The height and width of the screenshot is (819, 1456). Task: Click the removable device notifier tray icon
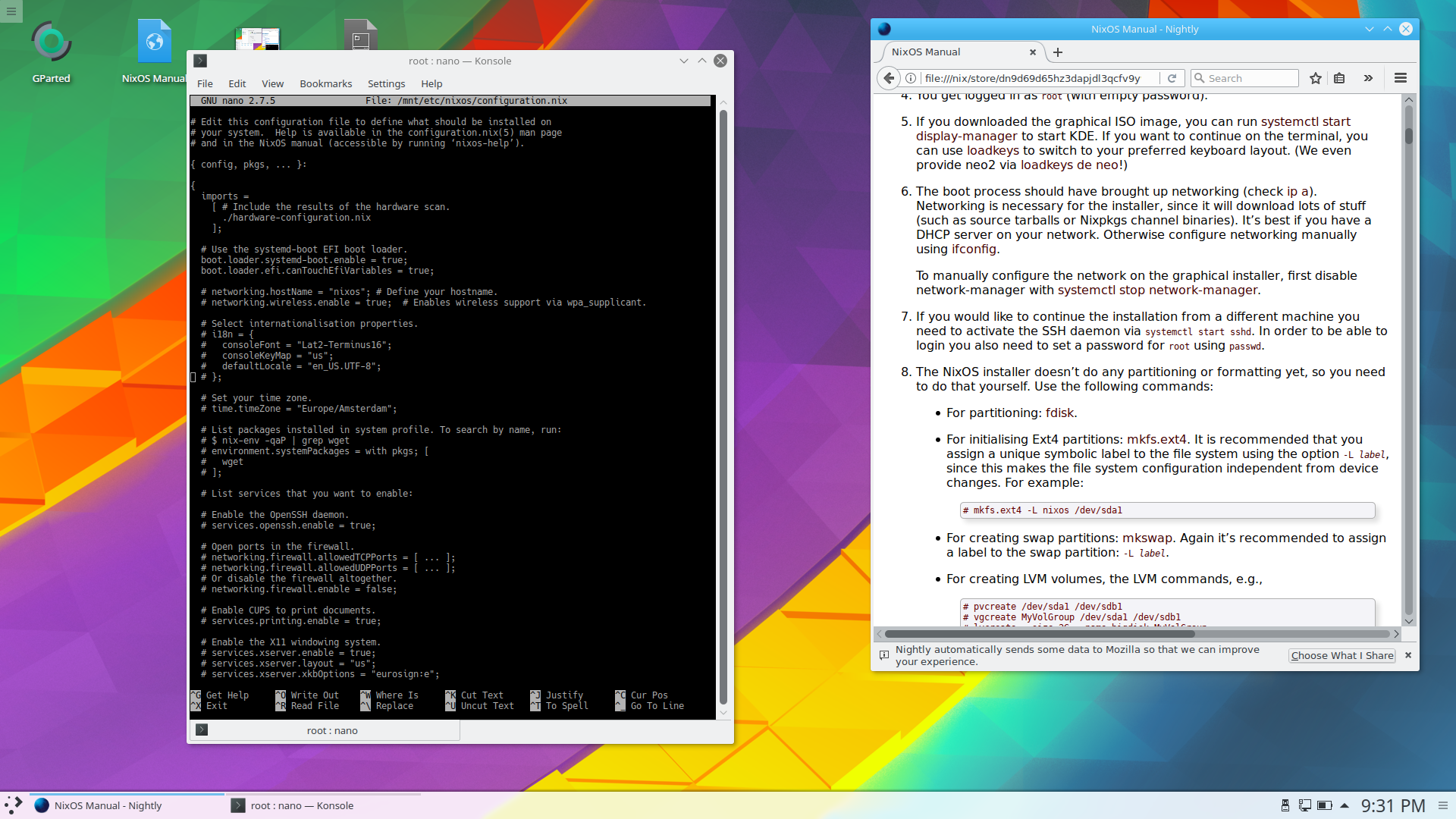click(1285, 805)
